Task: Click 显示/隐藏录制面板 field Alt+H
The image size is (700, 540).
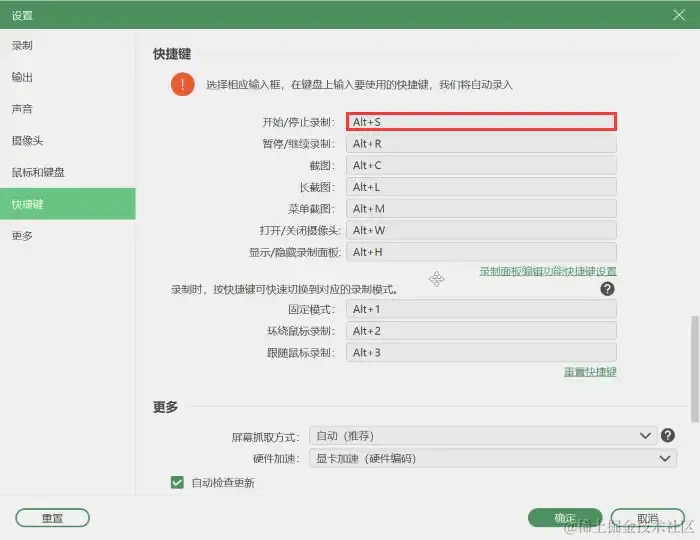Action: 481,252
